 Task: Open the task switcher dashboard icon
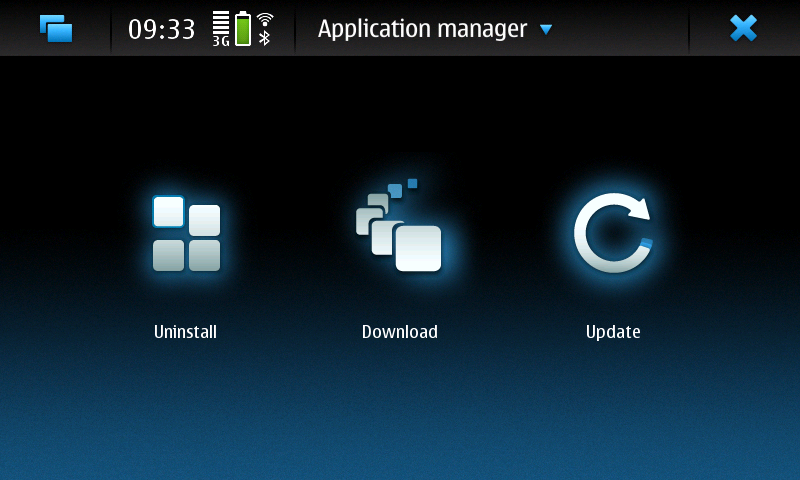click(x=56, y=28)
